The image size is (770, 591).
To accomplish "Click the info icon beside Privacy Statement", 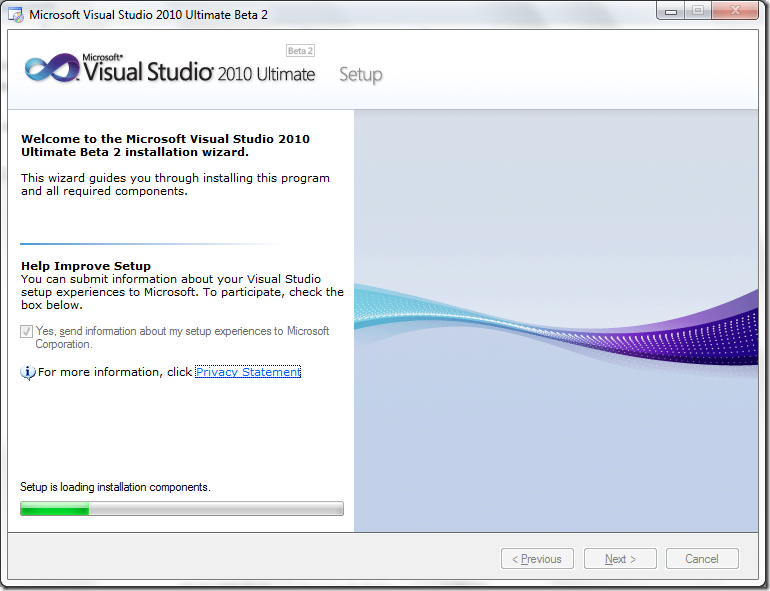I will 28,372.
